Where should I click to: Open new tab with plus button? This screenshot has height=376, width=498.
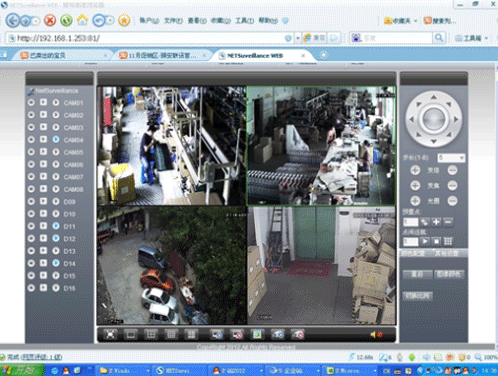[323, 55]
